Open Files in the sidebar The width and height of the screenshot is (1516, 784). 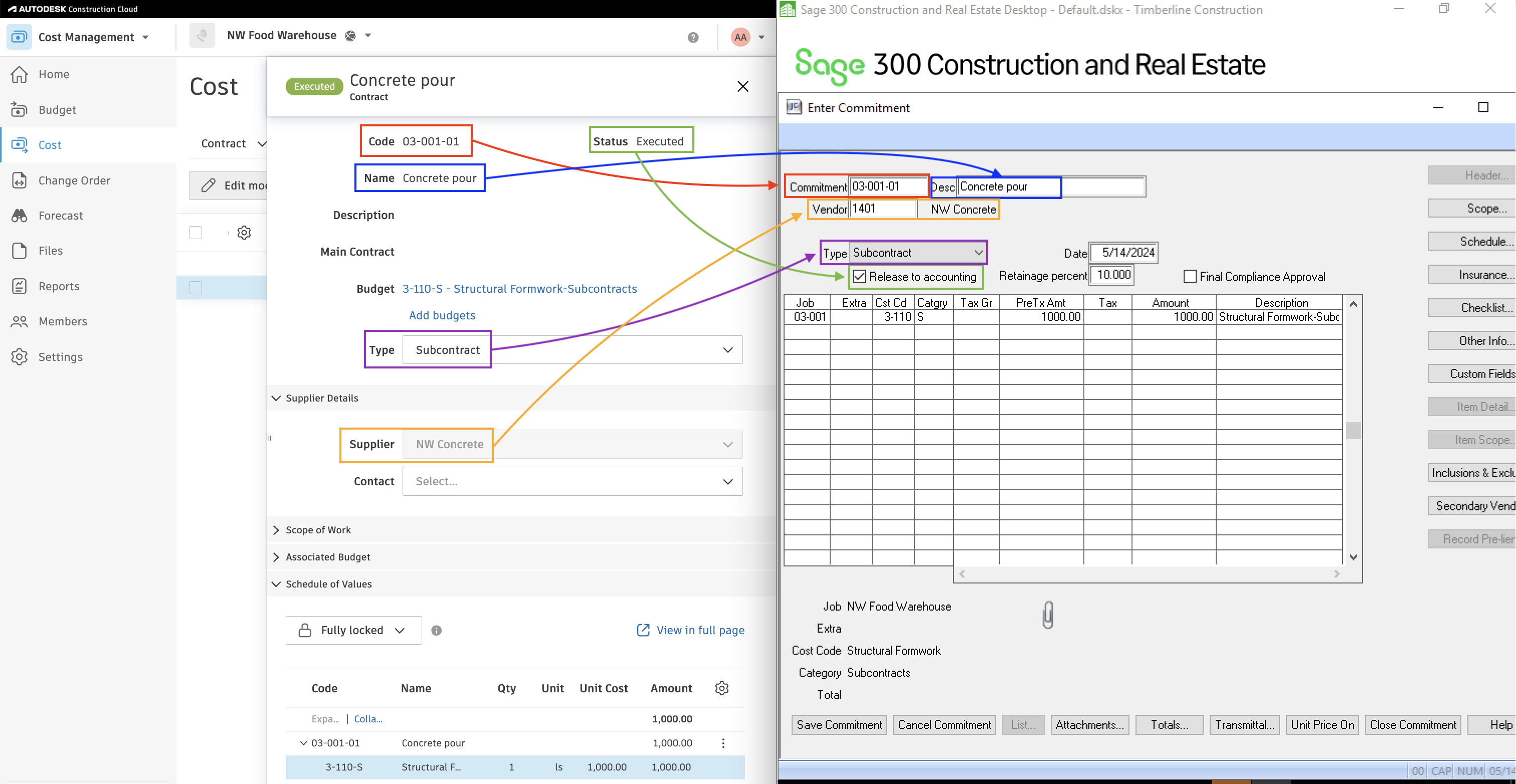[x=51, y=251]
